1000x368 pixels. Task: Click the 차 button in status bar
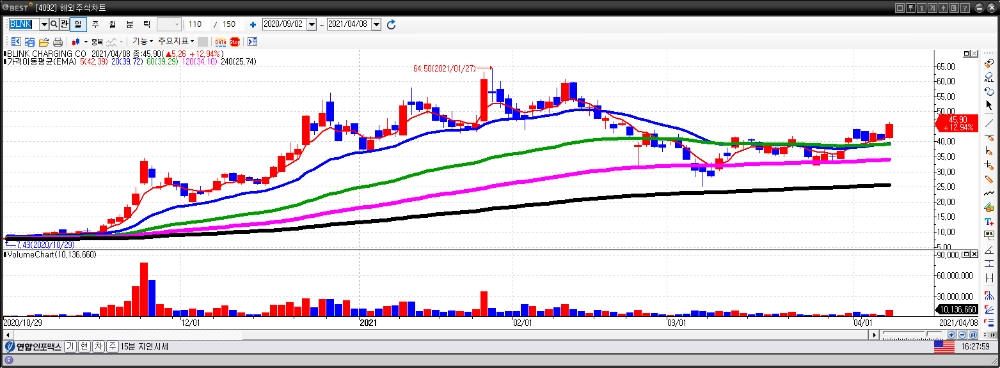pos(98,346)
